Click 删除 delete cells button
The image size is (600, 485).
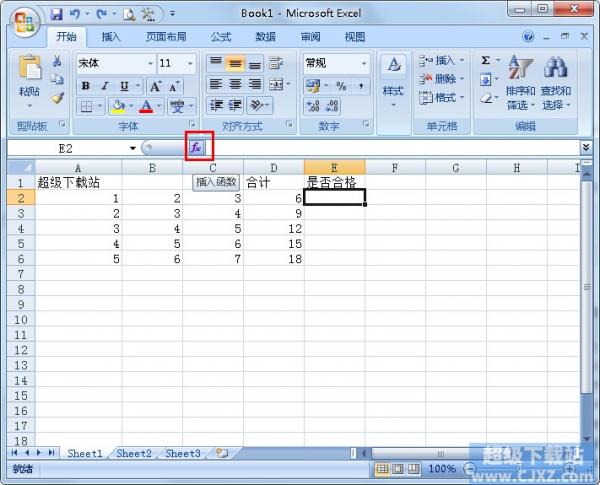coord(441,79)
